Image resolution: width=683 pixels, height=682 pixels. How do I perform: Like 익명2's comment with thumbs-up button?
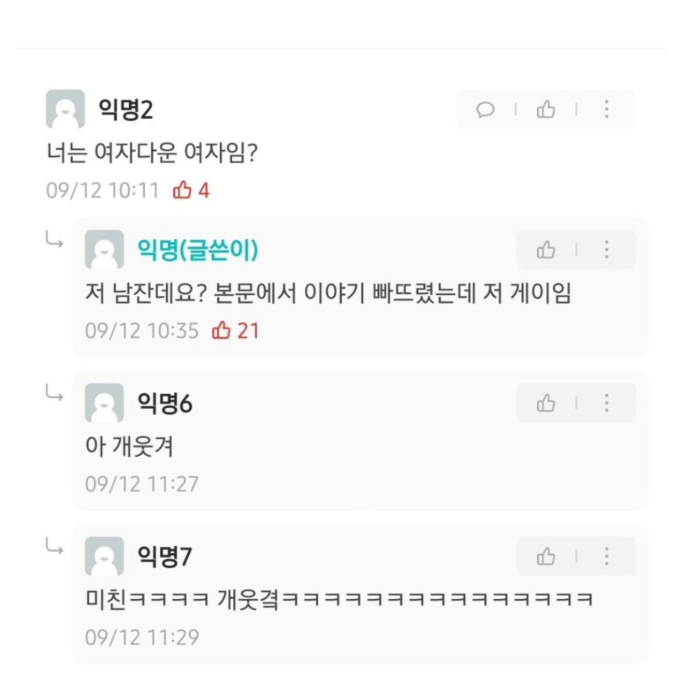click(x=546, y=110)
